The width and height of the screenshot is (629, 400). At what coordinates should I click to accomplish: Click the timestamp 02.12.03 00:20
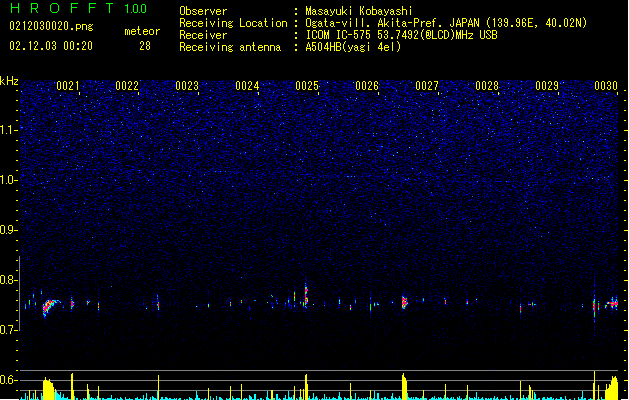[x=51, y=46]
